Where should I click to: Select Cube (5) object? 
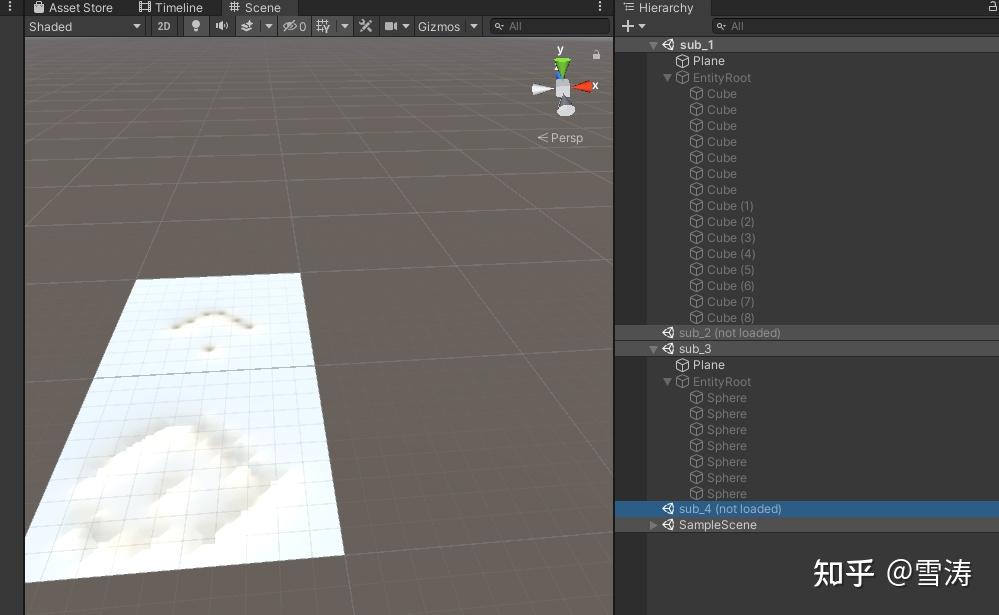[730, 270]
